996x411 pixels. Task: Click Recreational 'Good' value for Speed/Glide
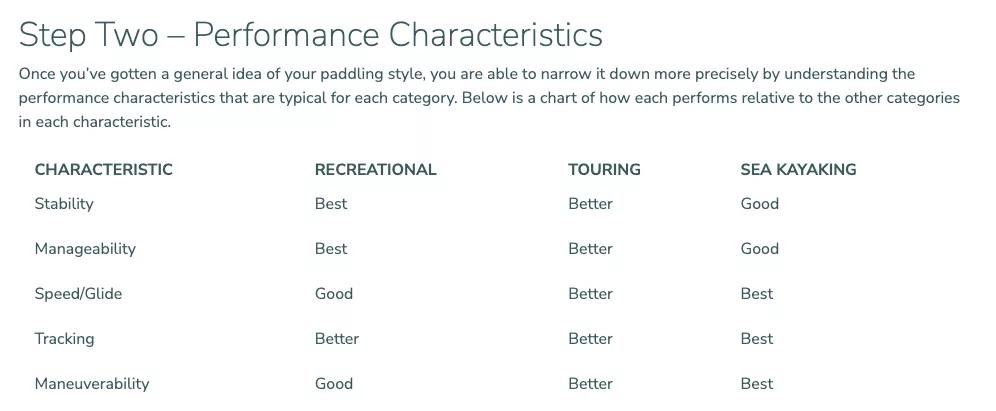click(x=333, y=294)
